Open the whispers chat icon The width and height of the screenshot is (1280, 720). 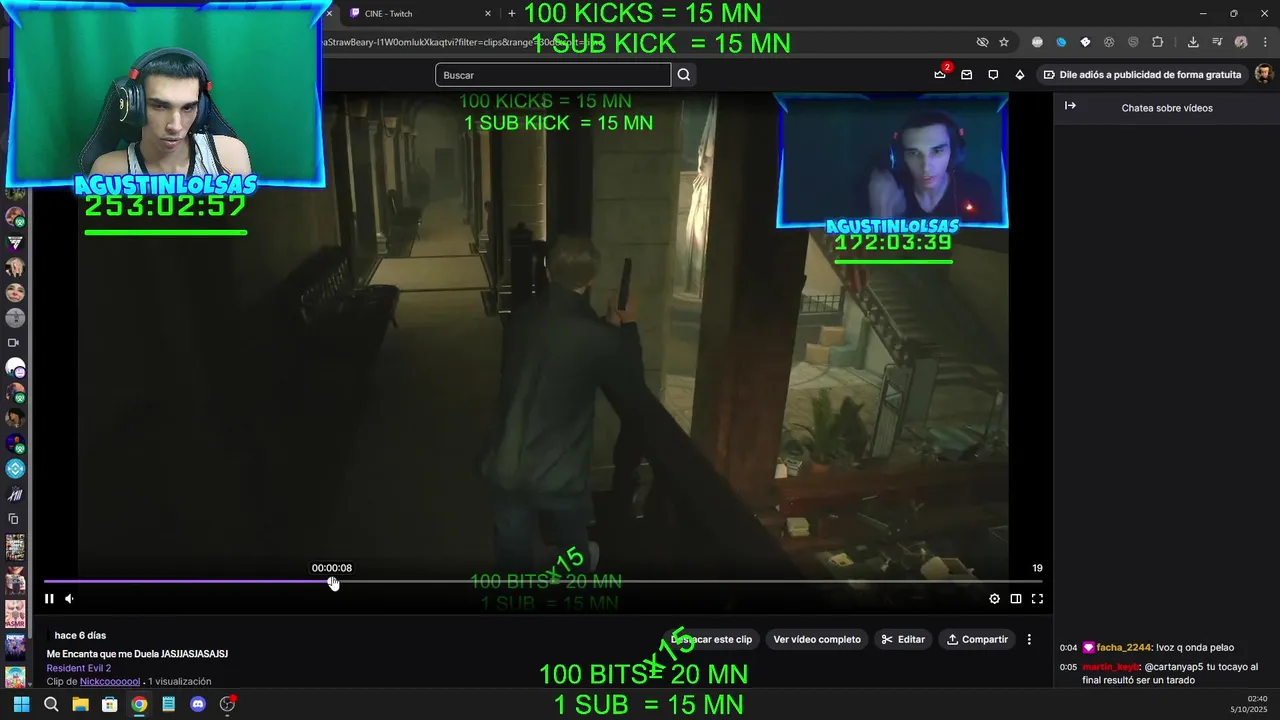click(x=993, y=74)
